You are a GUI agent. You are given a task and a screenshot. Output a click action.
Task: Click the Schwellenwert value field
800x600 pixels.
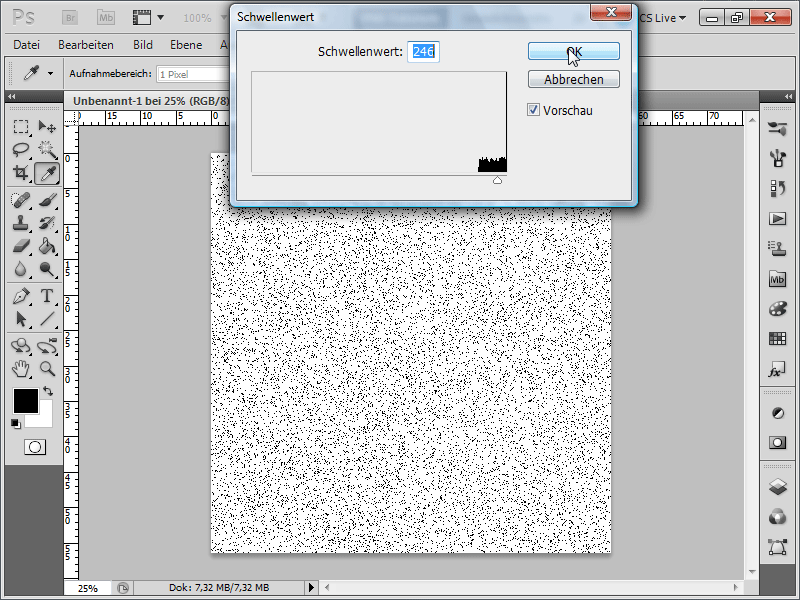(x=423, y=52)
